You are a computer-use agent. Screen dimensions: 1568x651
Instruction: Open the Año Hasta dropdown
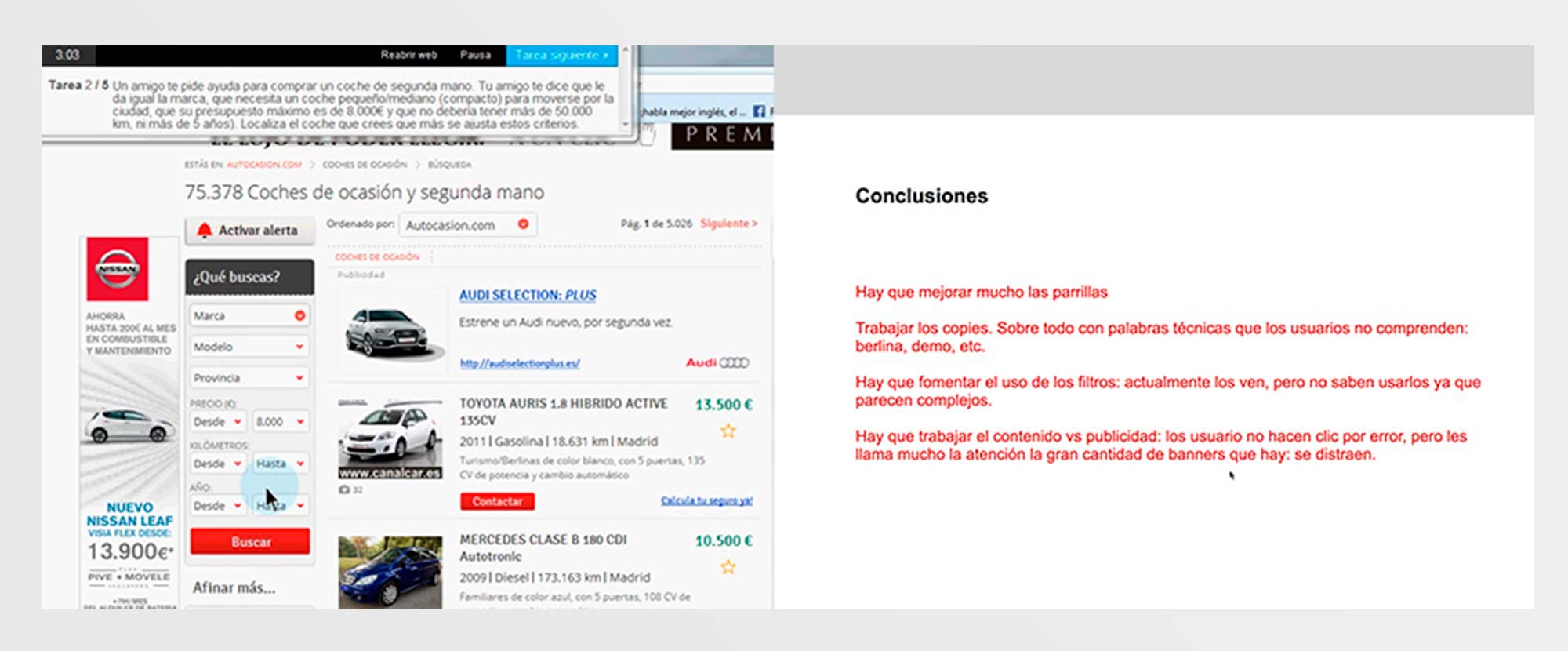click(280, 506)
